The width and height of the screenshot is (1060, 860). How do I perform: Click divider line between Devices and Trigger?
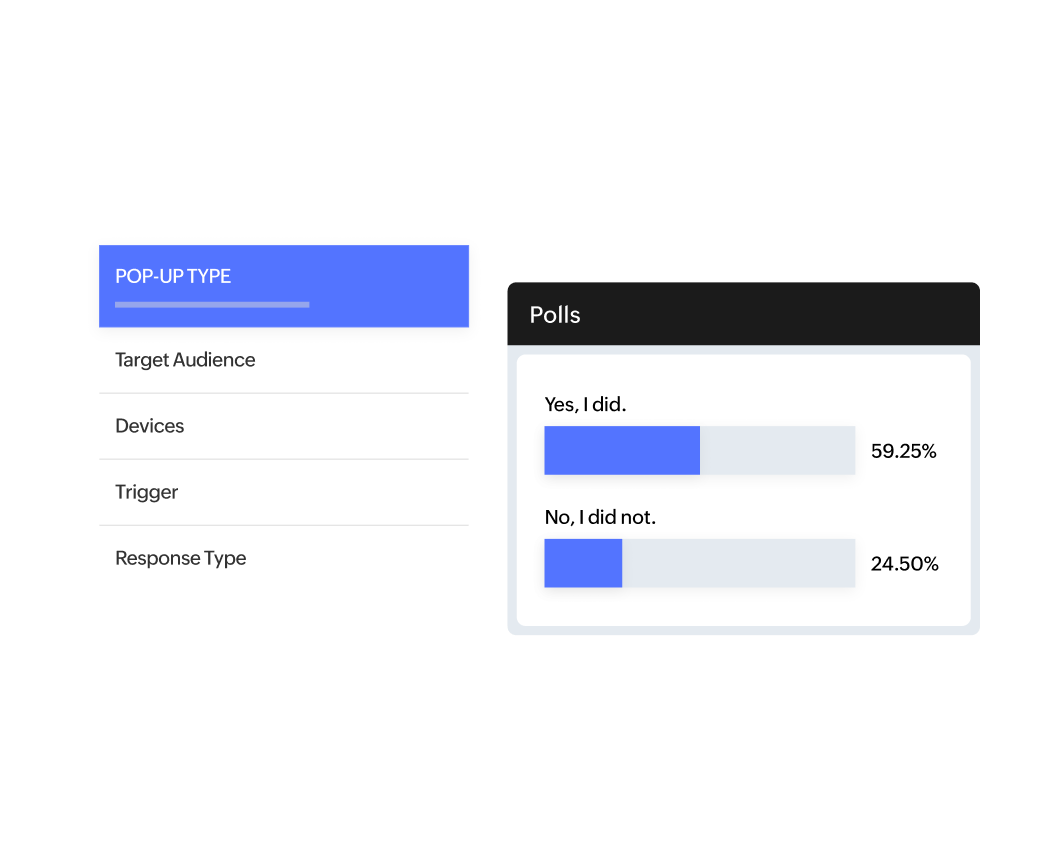(x=284, y=459)
